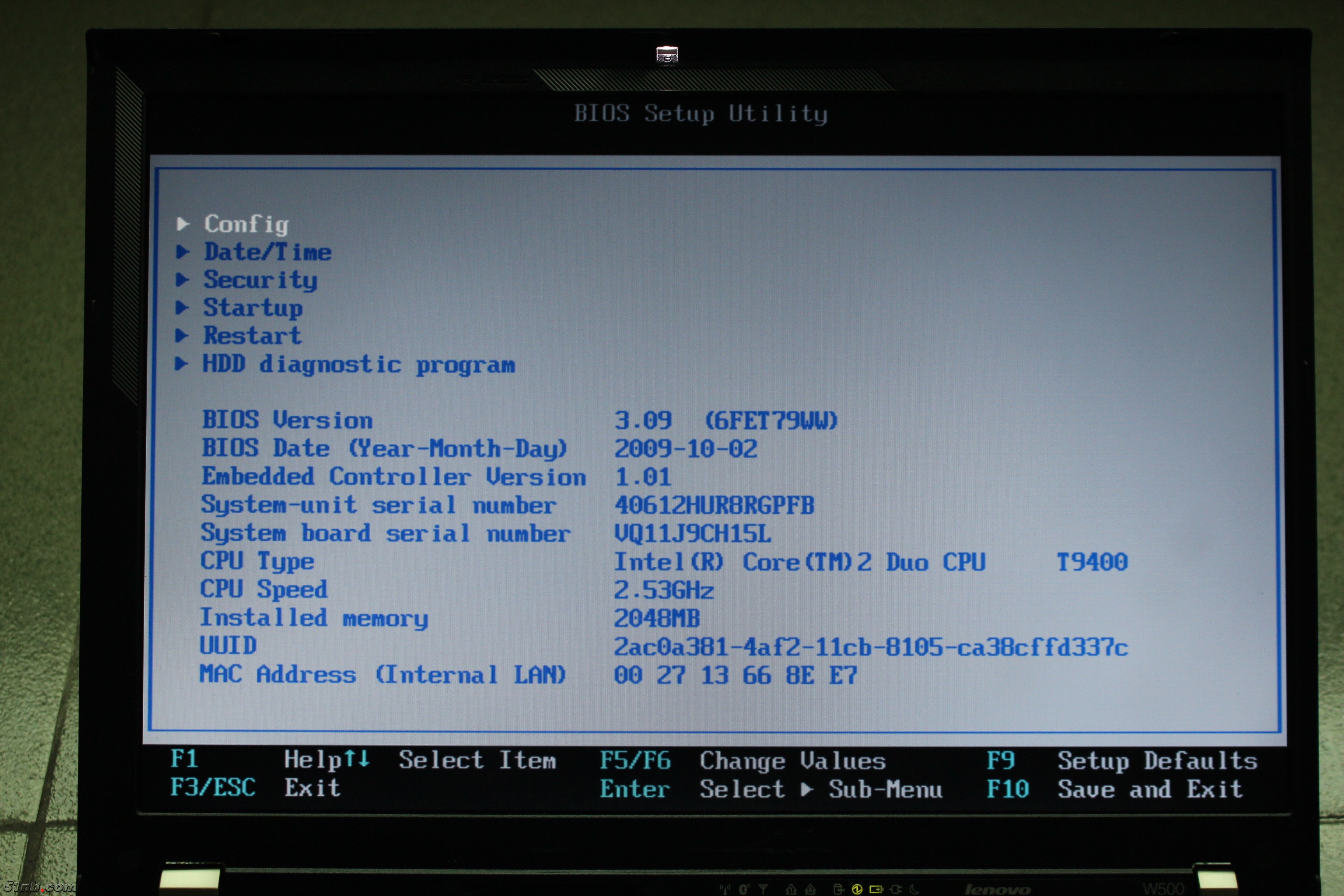Click the wireless status LED icon
1344x896 pixels.
pos(725,890)
